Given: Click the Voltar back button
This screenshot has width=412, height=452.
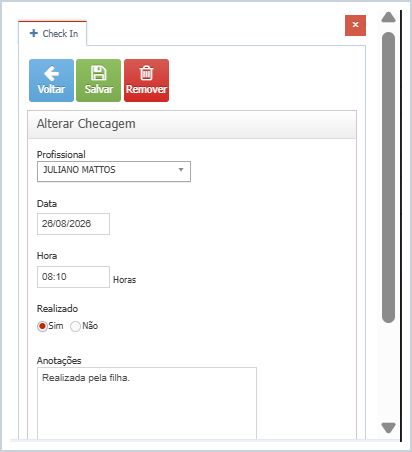Looking at the screenshot, I should tap(51, 80).
